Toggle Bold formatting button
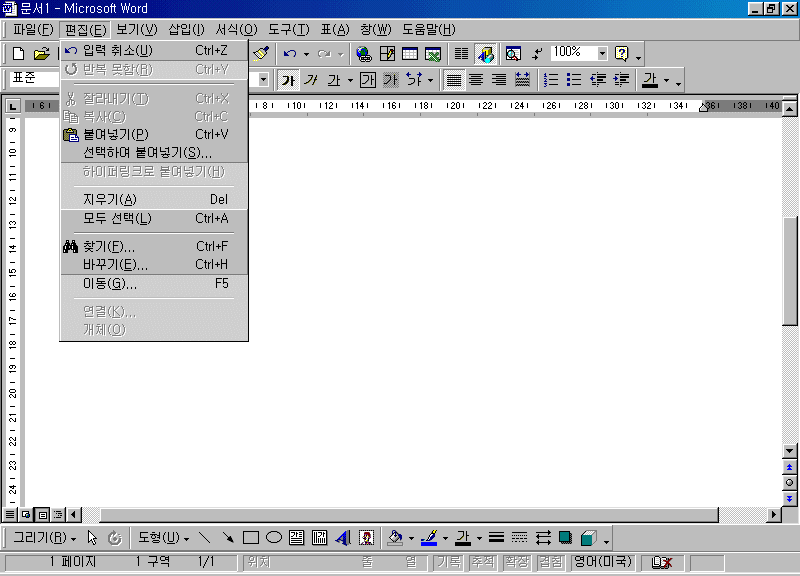Viewport: 800px width, 576px height. coord(288,80)
